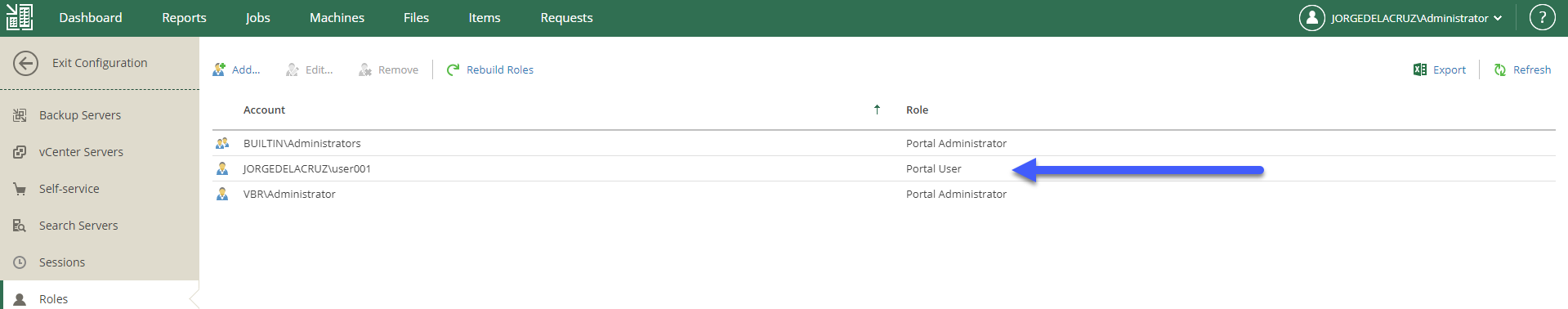Select Backup Servers in the sidebar
Viewport: 1568px width, 309px height.
coord(80,115)
